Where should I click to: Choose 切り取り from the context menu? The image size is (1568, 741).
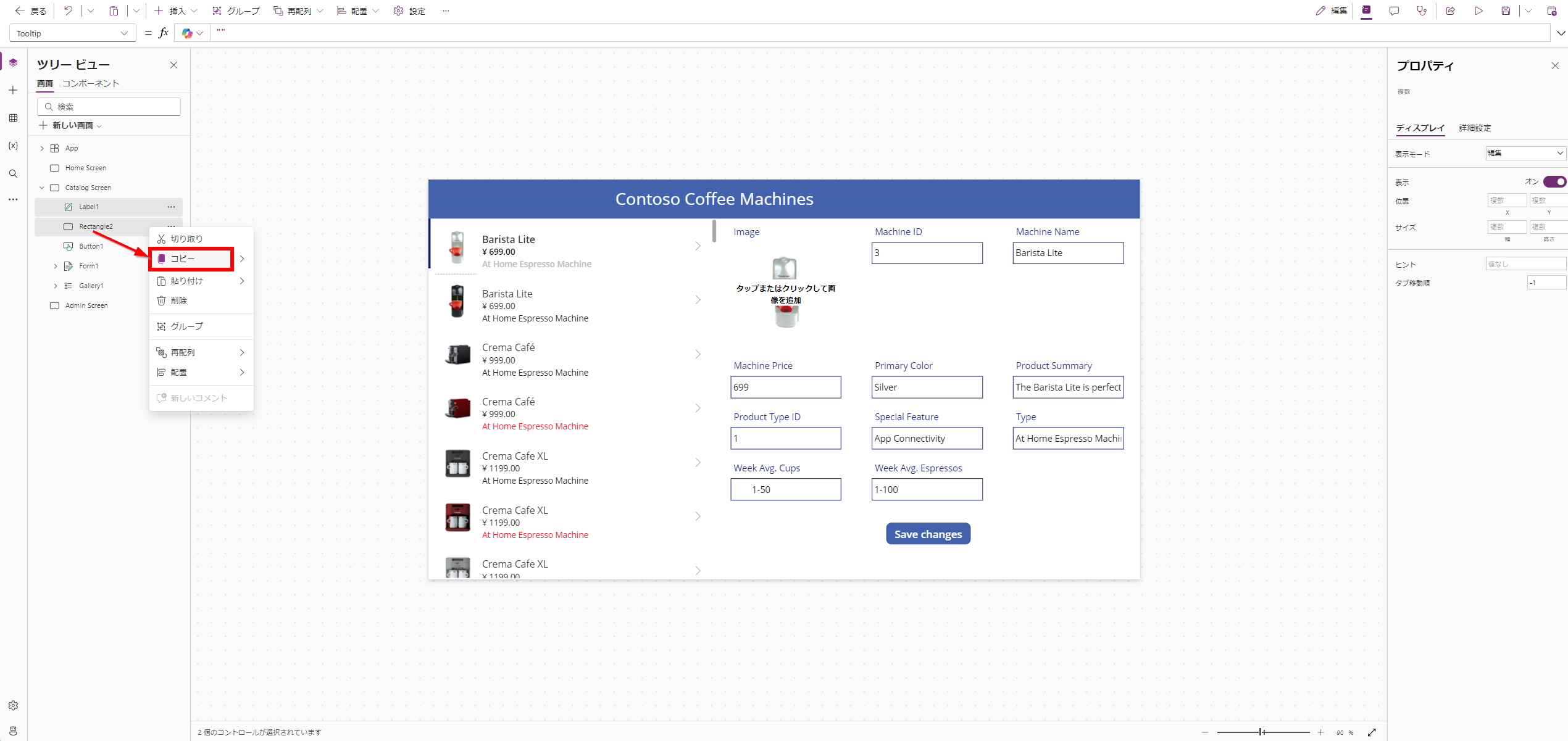pos(201,239)
